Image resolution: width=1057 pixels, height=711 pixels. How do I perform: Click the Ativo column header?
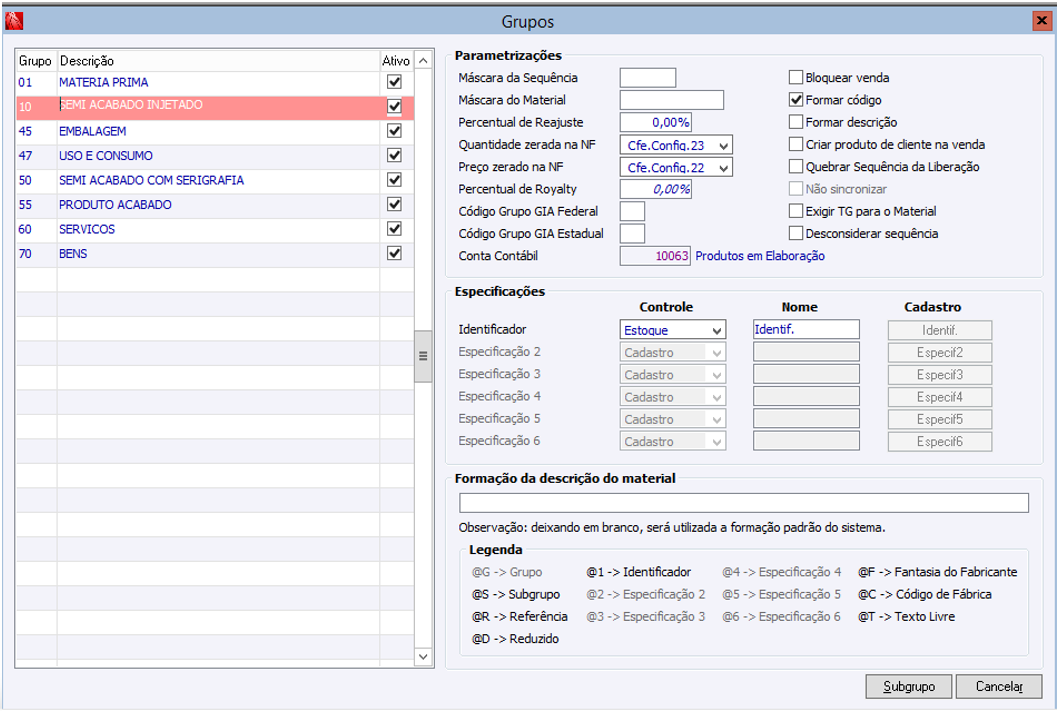(396, 61)
